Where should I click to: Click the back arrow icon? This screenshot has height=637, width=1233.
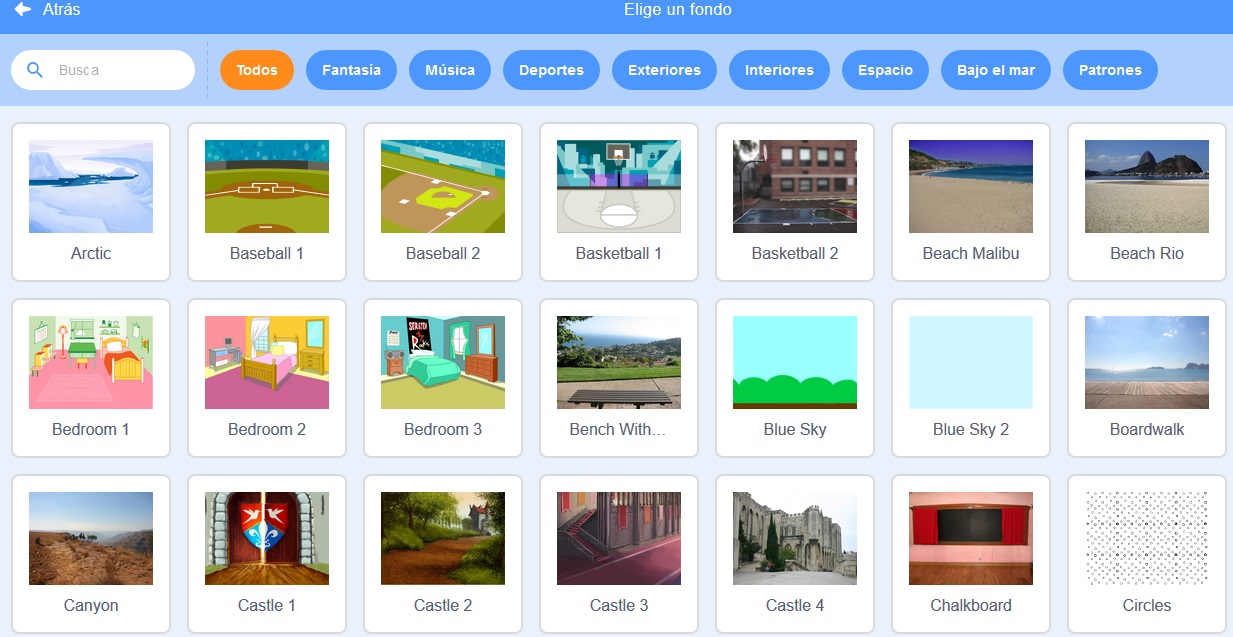(x=22, y=10)
